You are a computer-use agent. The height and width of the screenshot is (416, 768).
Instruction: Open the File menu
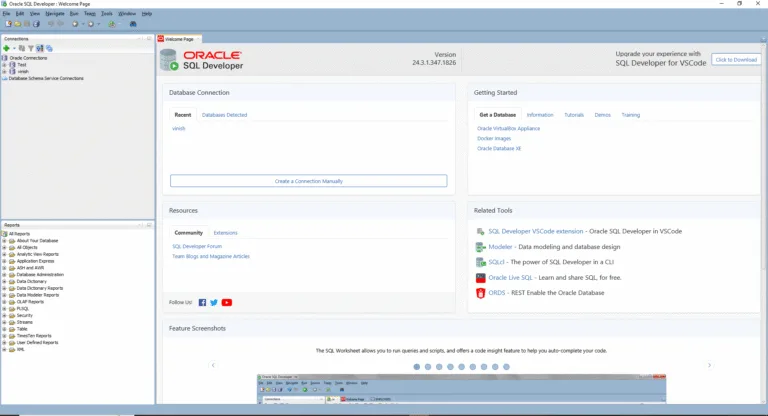tap(6, 14)
